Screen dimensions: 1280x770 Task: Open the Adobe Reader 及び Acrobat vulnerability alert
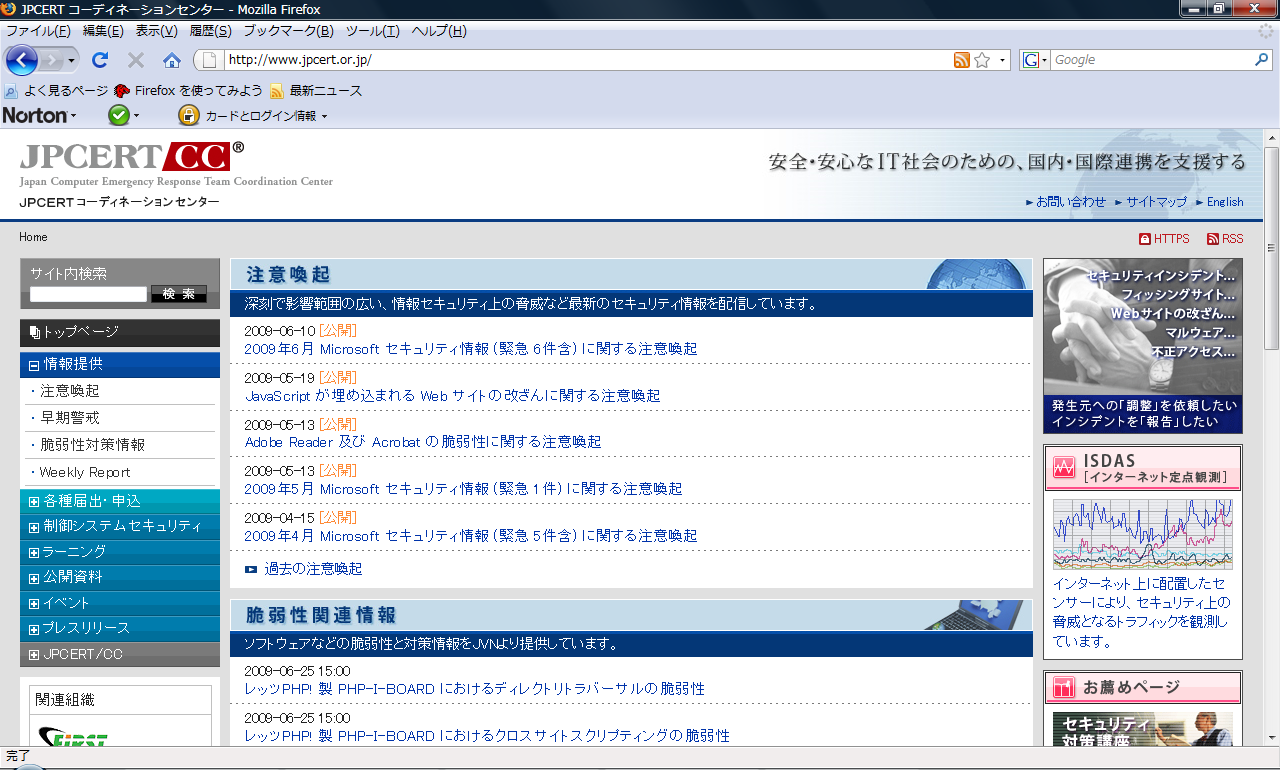pos(423,442)
